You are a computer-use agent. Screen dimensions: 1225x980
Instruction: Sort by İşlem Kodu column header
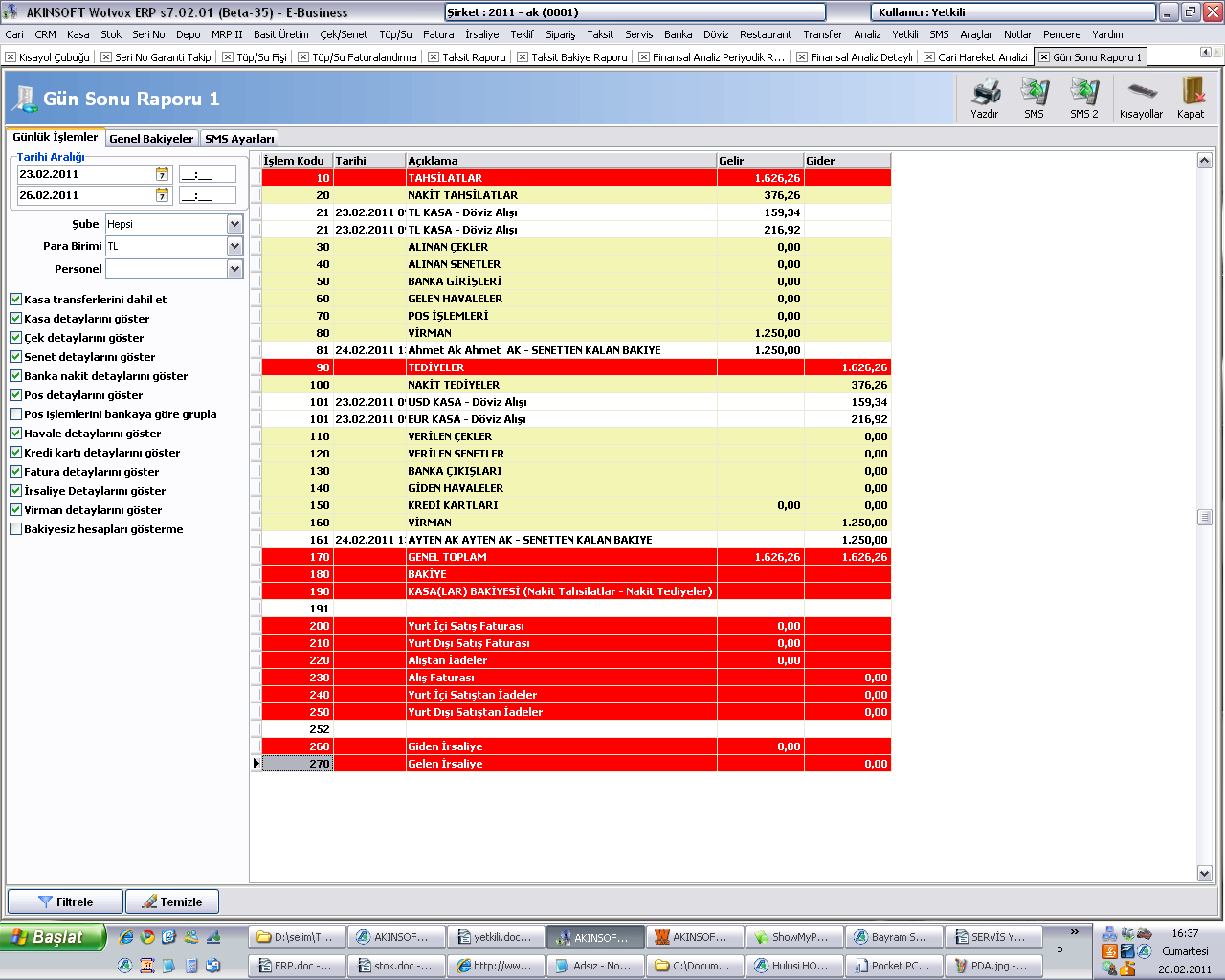(297, 161)
